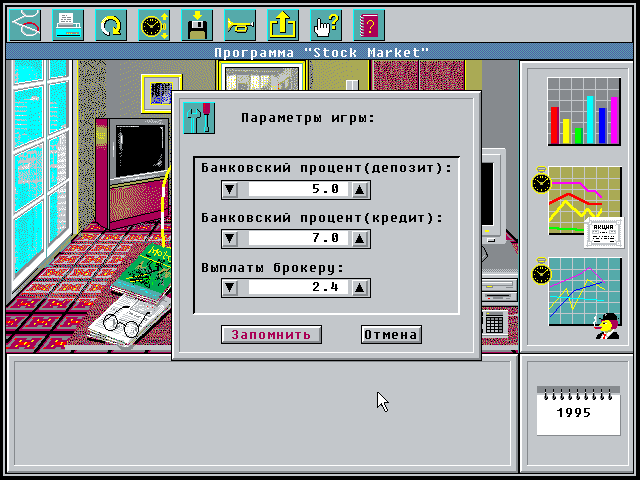The image size is (640, 480).
Task: Decrease the credit bank percent value
Action: 230,239
